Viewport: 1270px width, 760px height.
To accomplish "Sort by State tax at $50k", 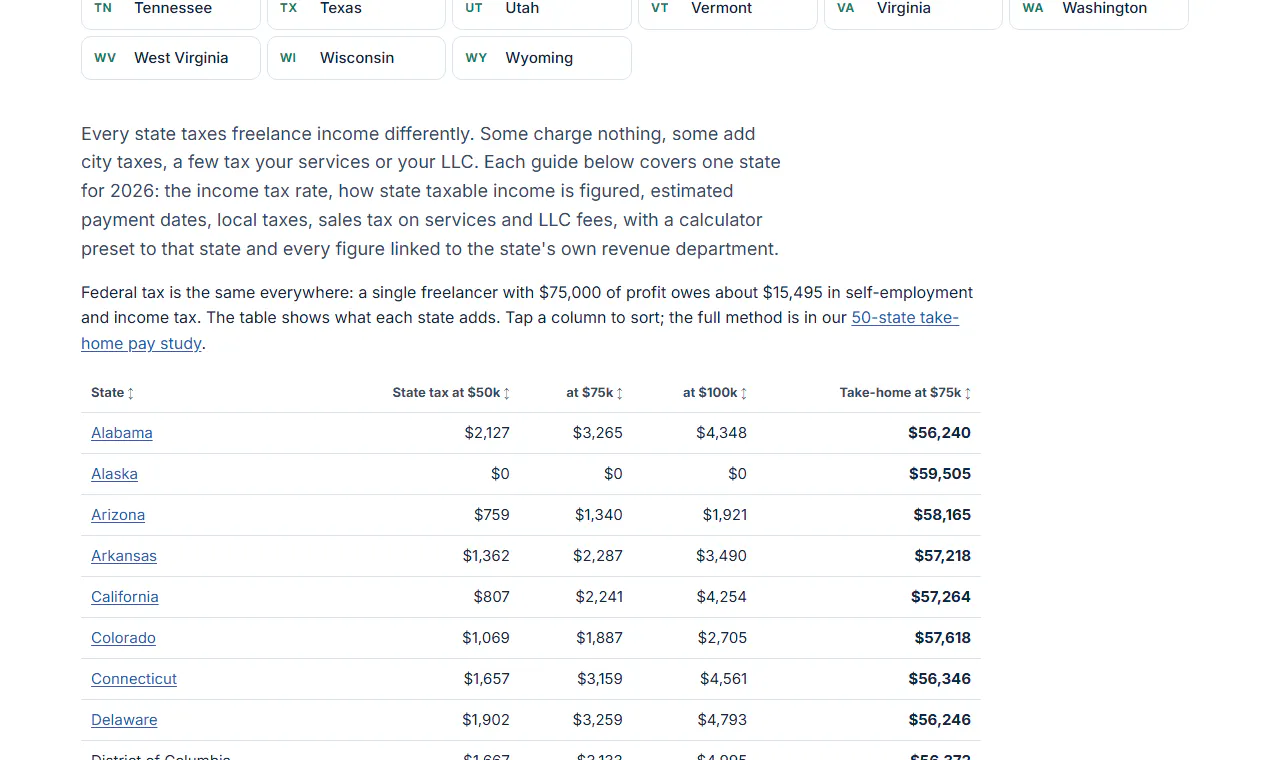I will click(451, 393).
